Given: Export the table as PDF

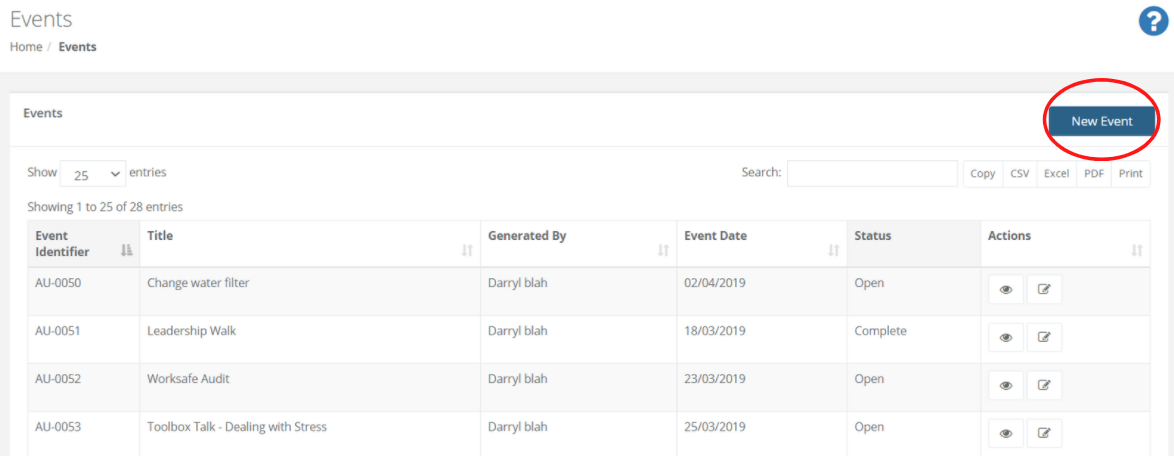Looking at the screenshot, I should 1094,174.
